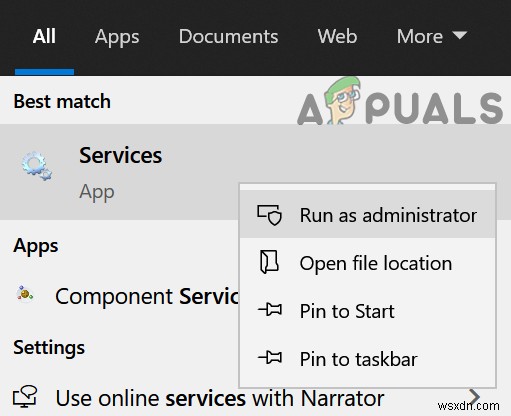The height and width of the screenshot is (416, 511).
Task: Expand the More dropdown
Action: (432, 36)
